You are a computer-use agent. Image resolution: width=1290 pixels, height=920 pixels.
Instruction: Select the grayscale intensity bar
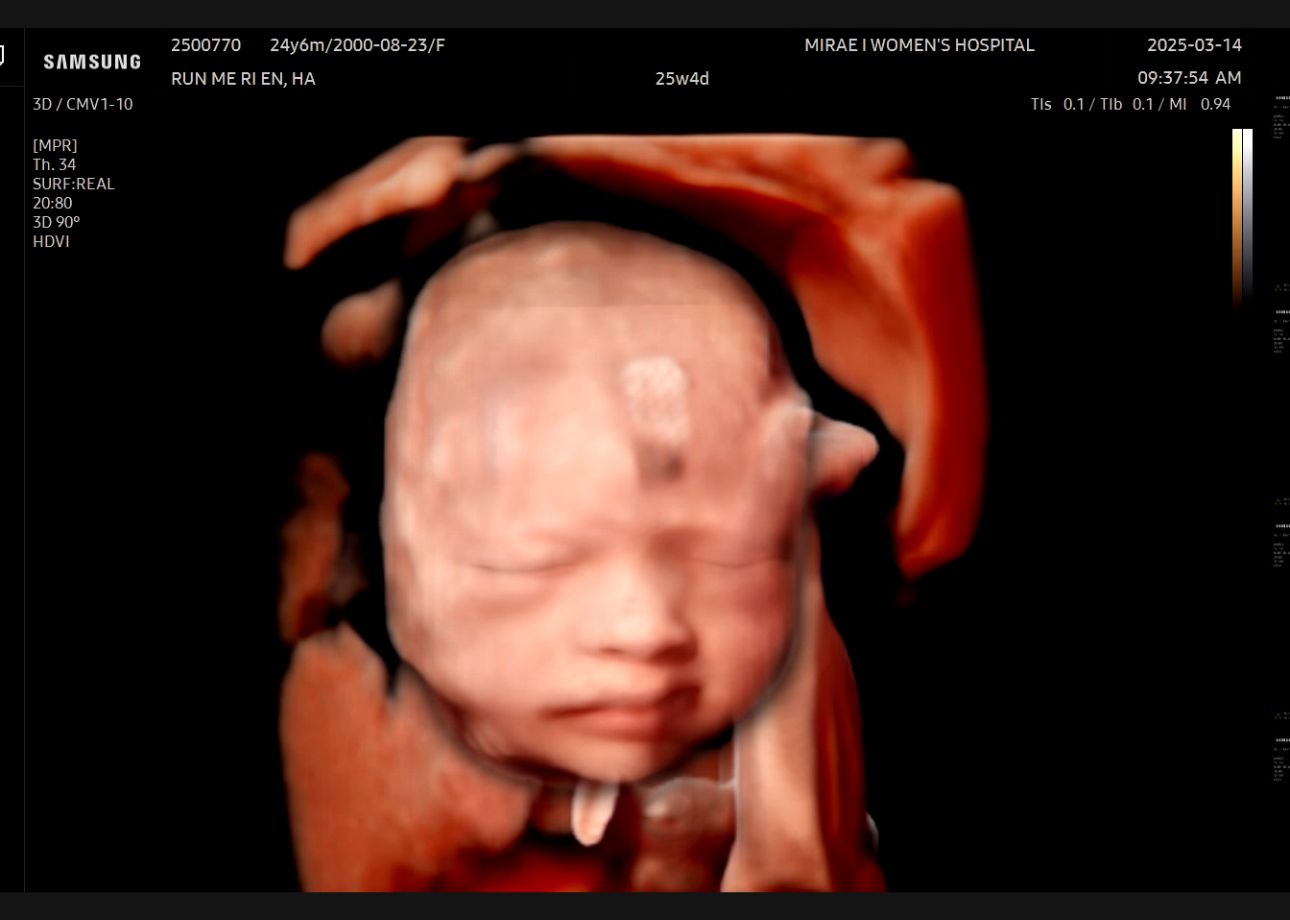point(1247,215)
